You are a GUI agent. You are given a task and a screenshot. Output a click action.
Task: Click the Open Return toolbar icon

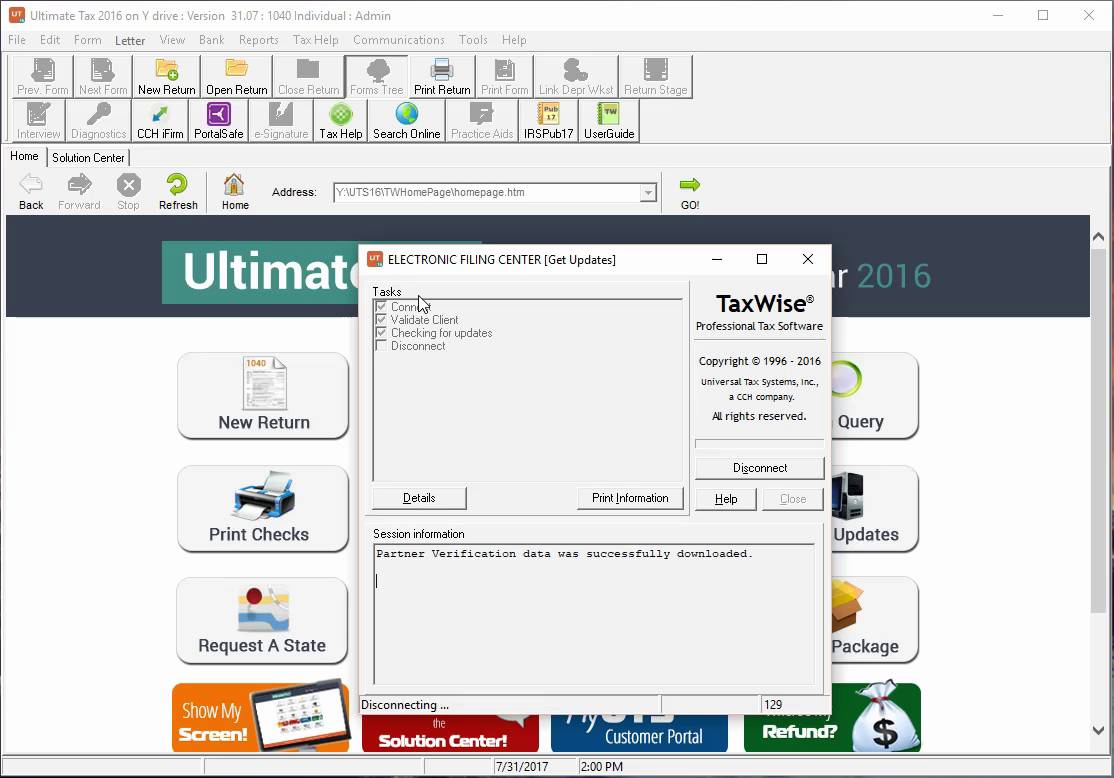click(237, 77)
